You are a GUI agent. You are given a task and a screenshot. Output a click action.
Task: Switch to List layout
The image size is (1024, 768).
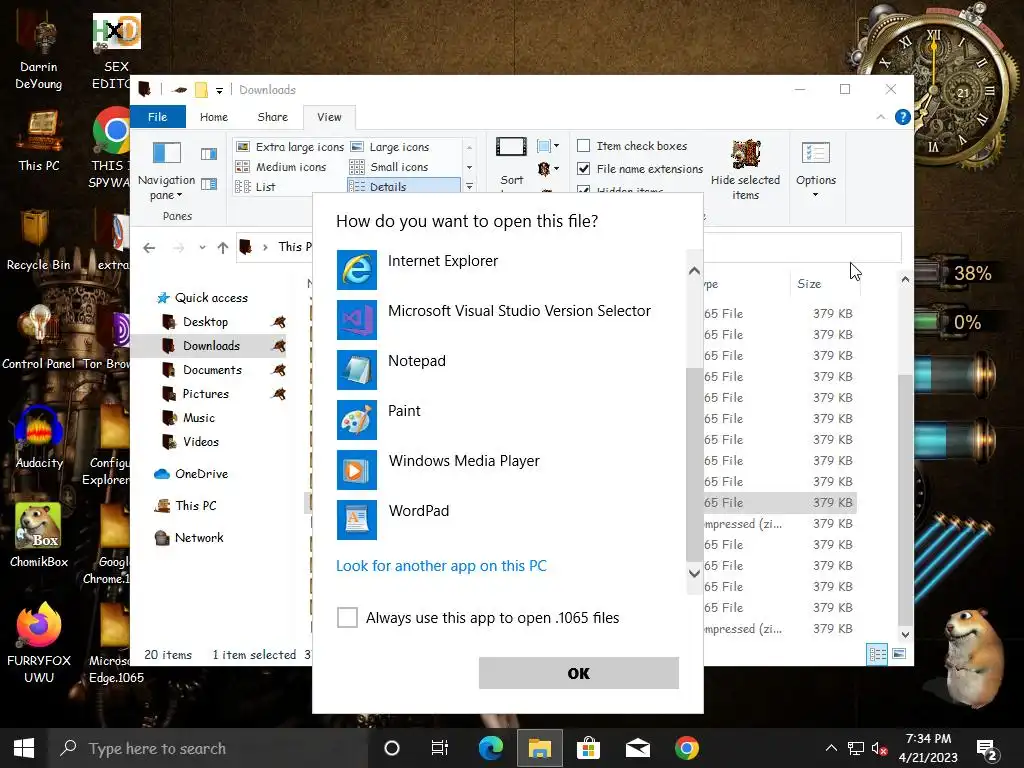click(x=256, y=187)
